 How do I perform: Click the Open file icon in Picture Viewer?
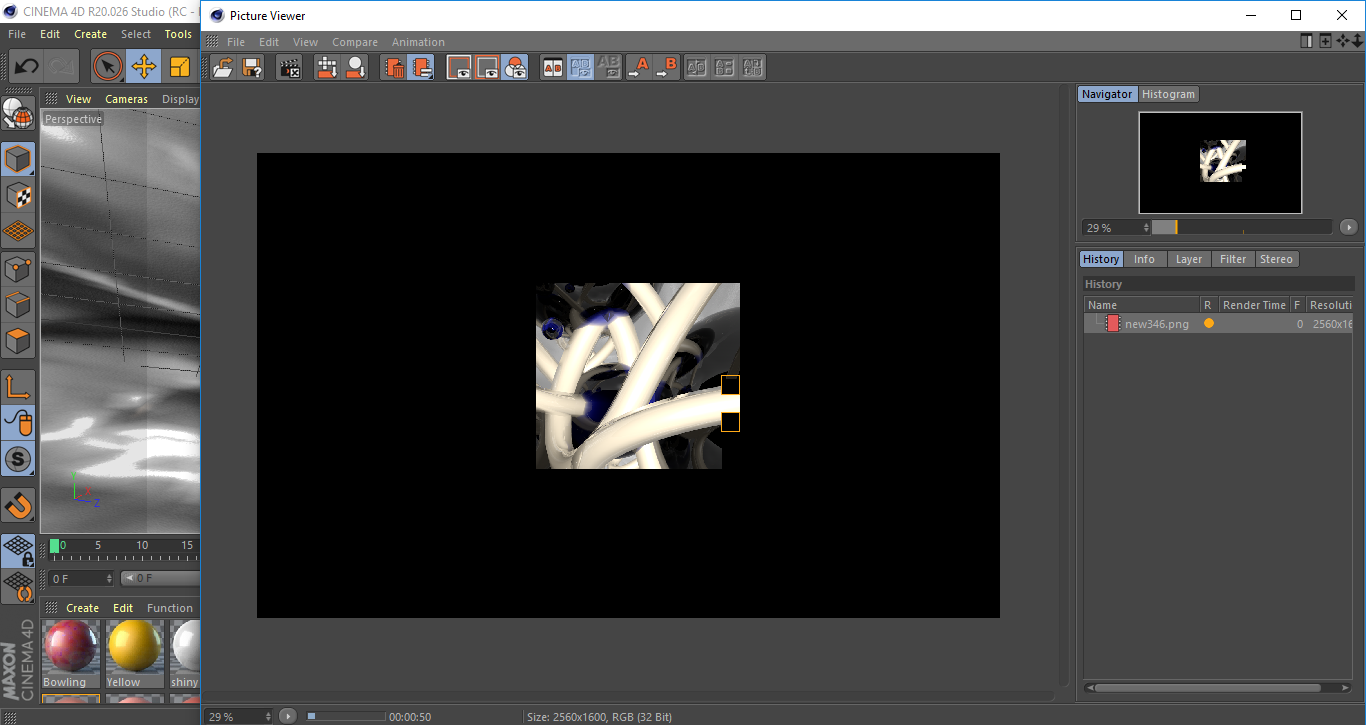tap(224, 67)
